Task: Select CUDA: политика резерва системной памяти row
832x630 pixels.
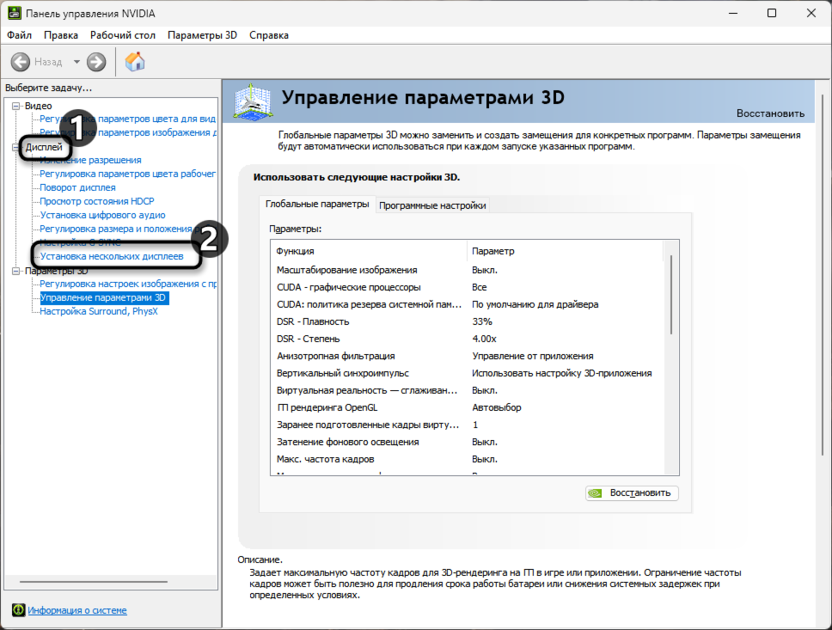Action: coord(469,305)
